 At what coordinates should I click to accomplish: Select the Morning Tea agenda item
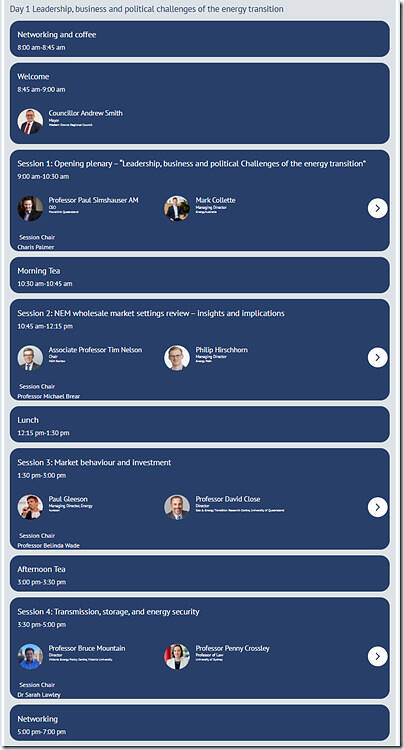200,275
